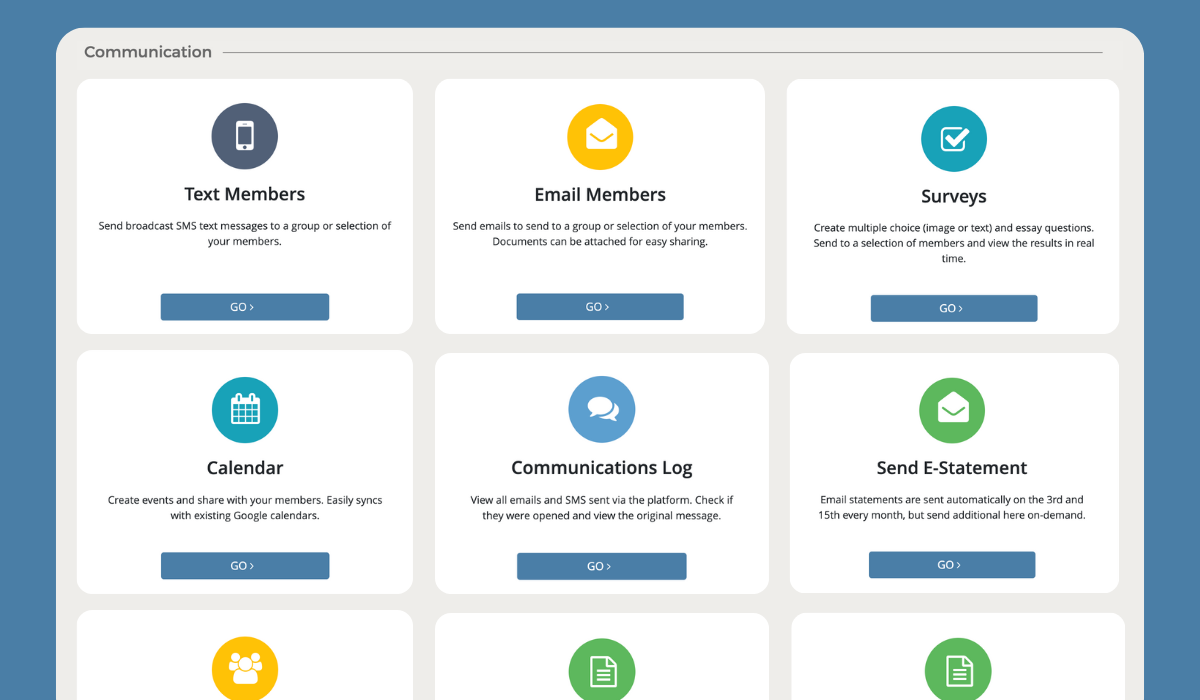
Task: Select the Calendar card
Action: tap(244, 472)
